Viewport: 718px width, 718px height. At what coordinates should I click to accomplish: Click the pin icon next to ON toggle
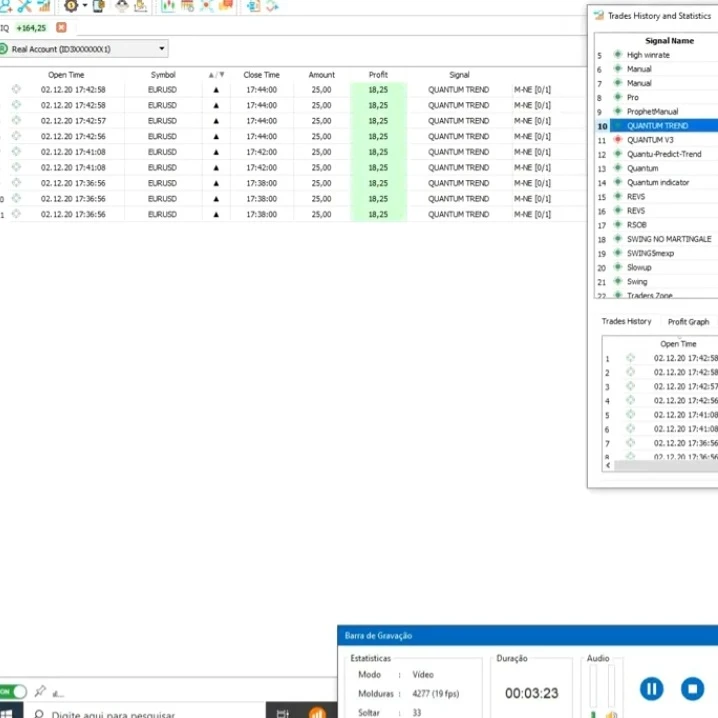(40, 691)
